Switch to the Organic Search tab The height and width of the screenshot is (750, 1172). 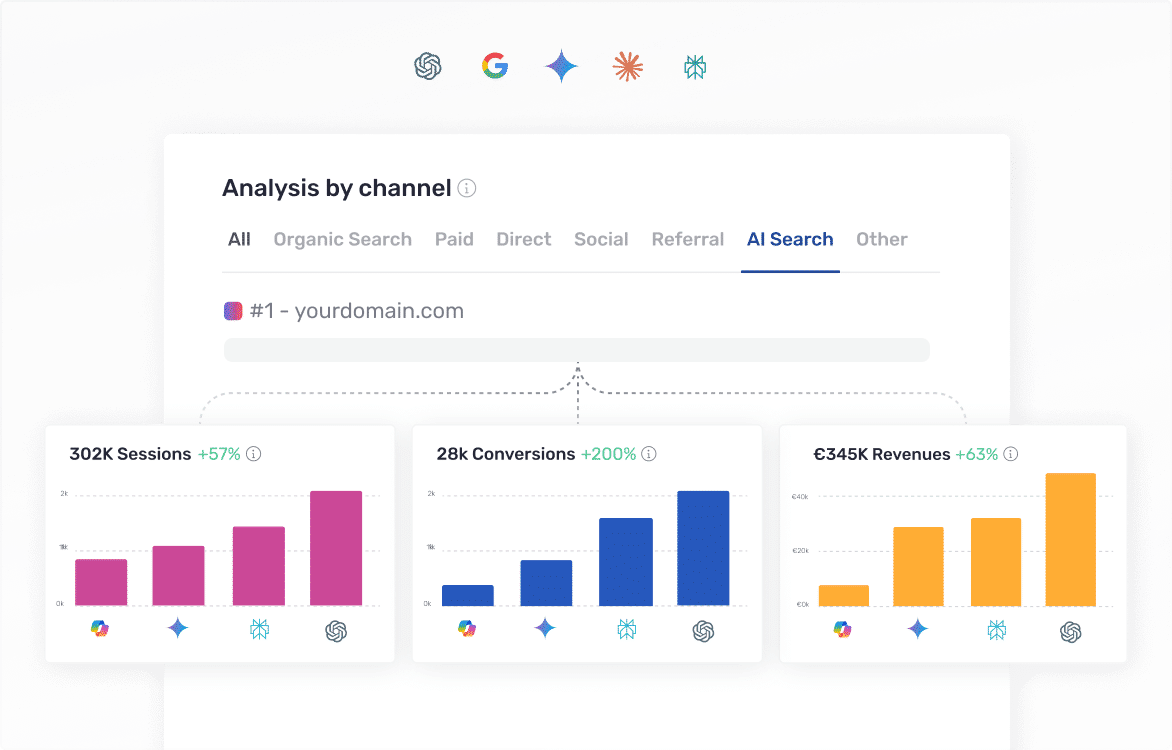(x=342, y=239)
